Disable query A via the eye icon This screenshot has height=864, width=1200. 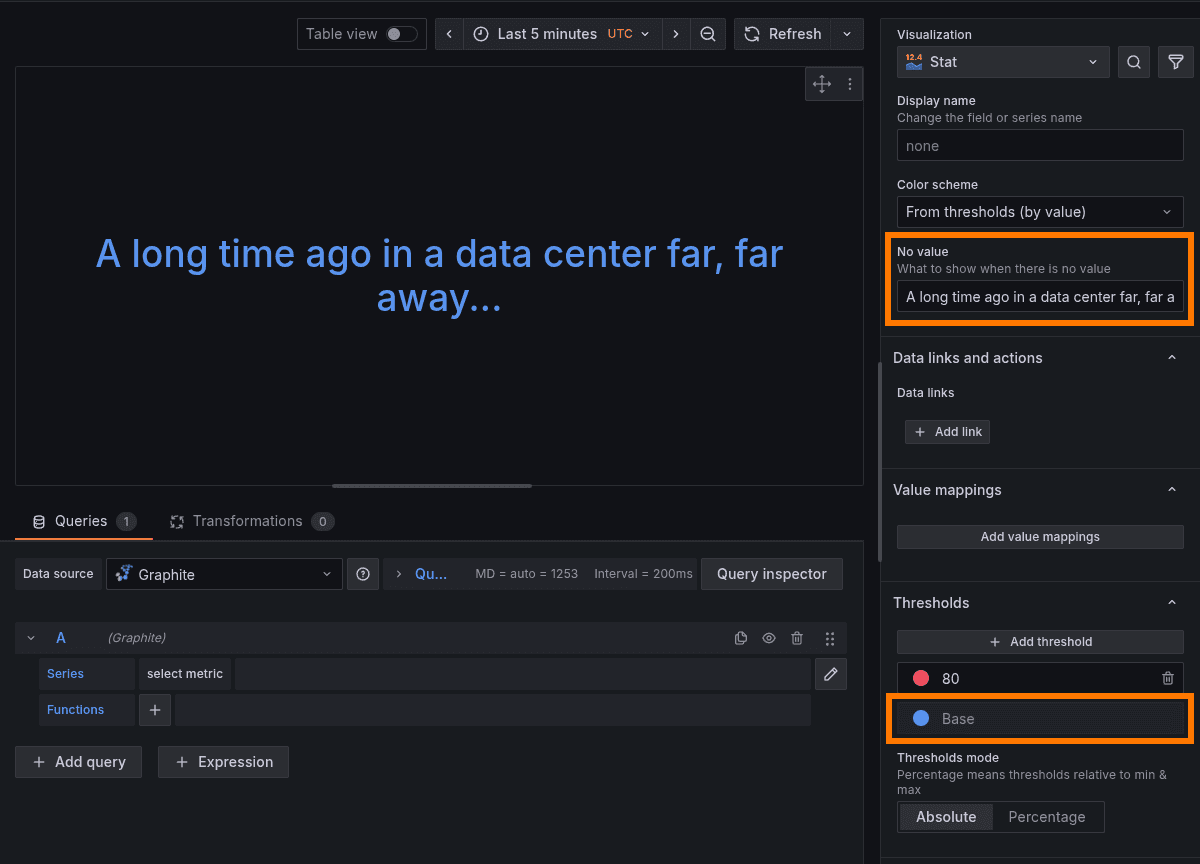769,637
